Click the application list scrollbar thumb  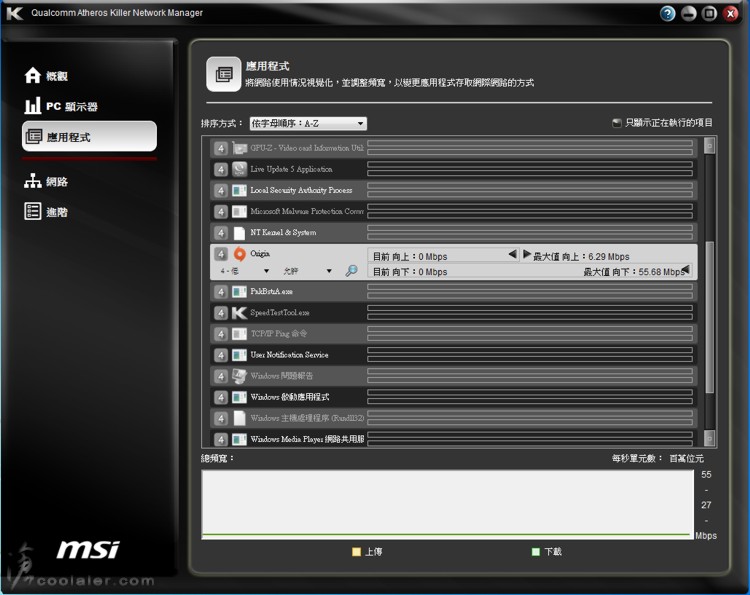click(710, 317)
